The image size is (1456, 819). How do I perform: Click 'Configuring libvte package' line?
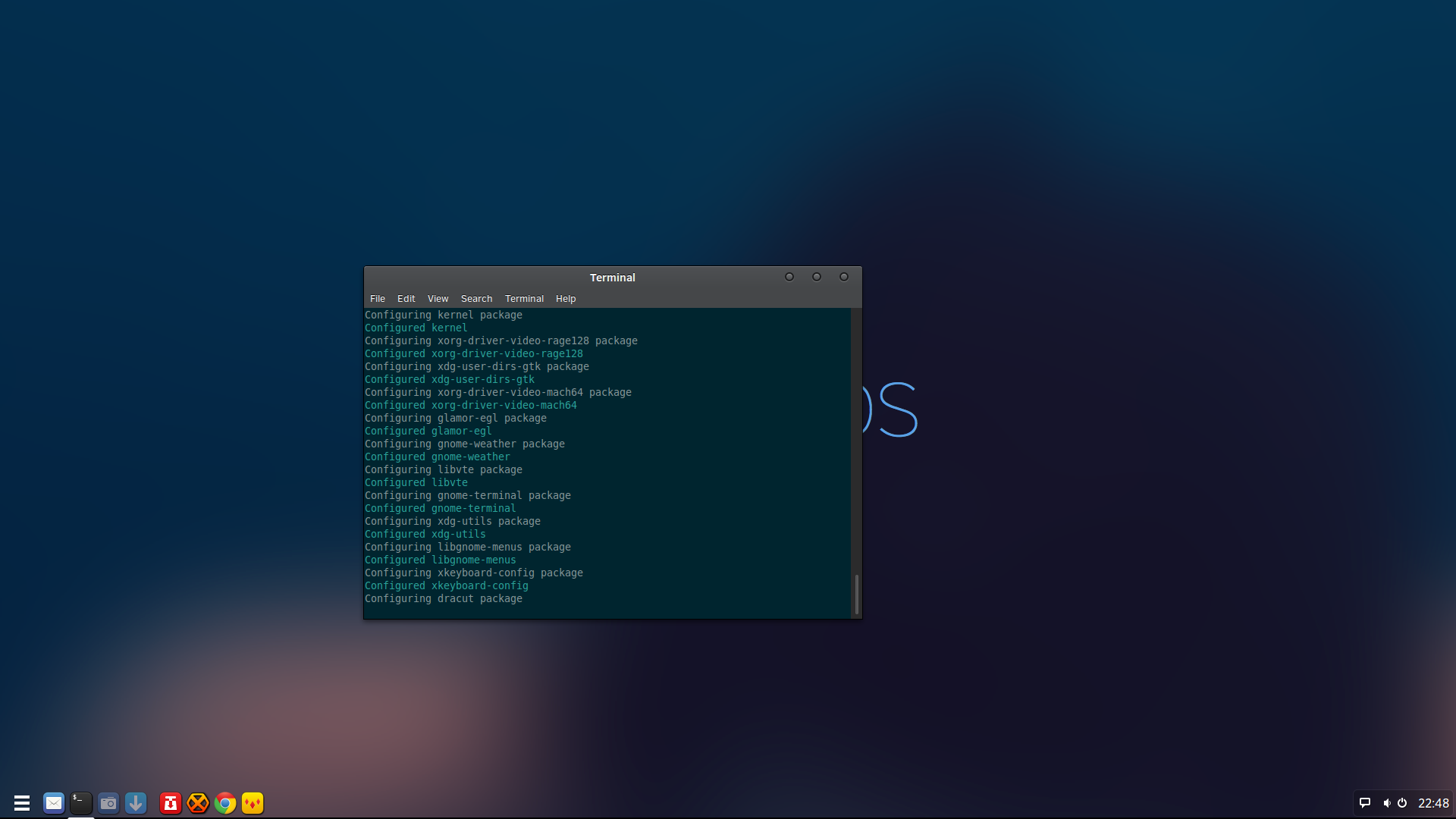pos(444,469)
